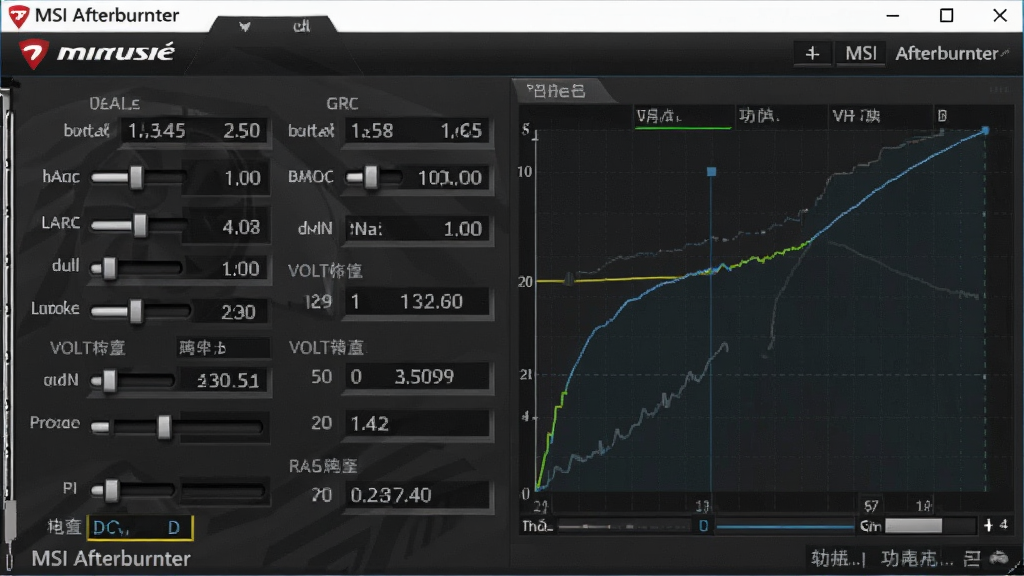Click the highlighted DC D input box
This screenshot has height=576, width=1024.
coord(140,528)
